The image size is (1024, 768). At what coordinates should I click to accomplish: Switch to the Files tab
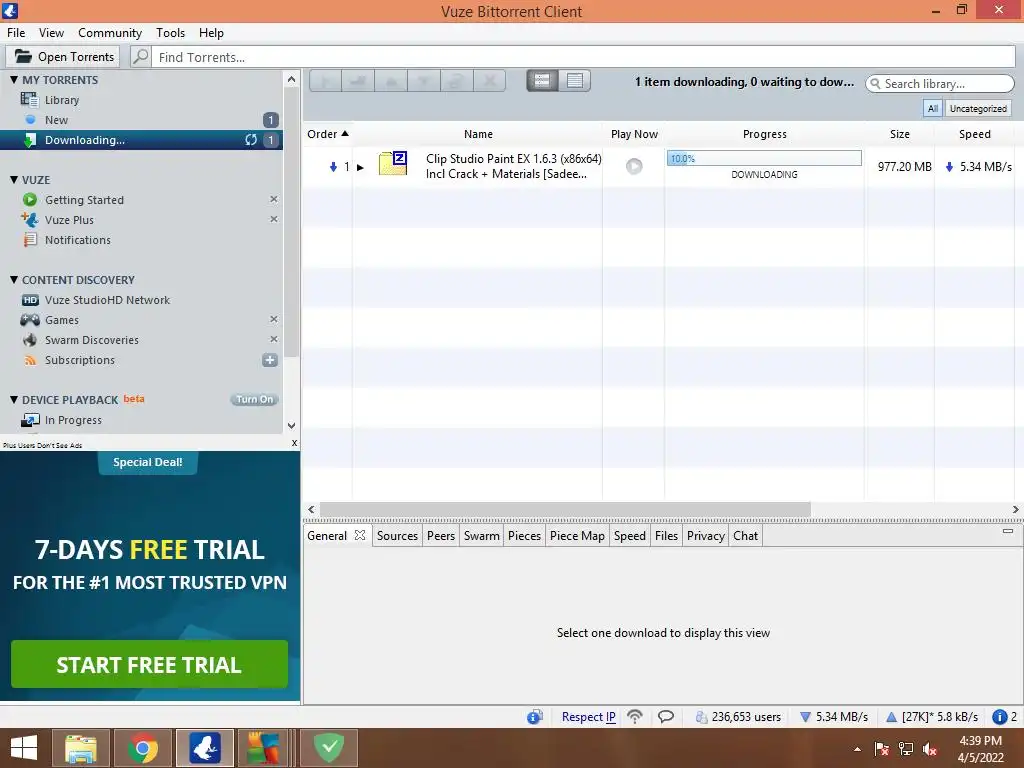pos(666,536)
